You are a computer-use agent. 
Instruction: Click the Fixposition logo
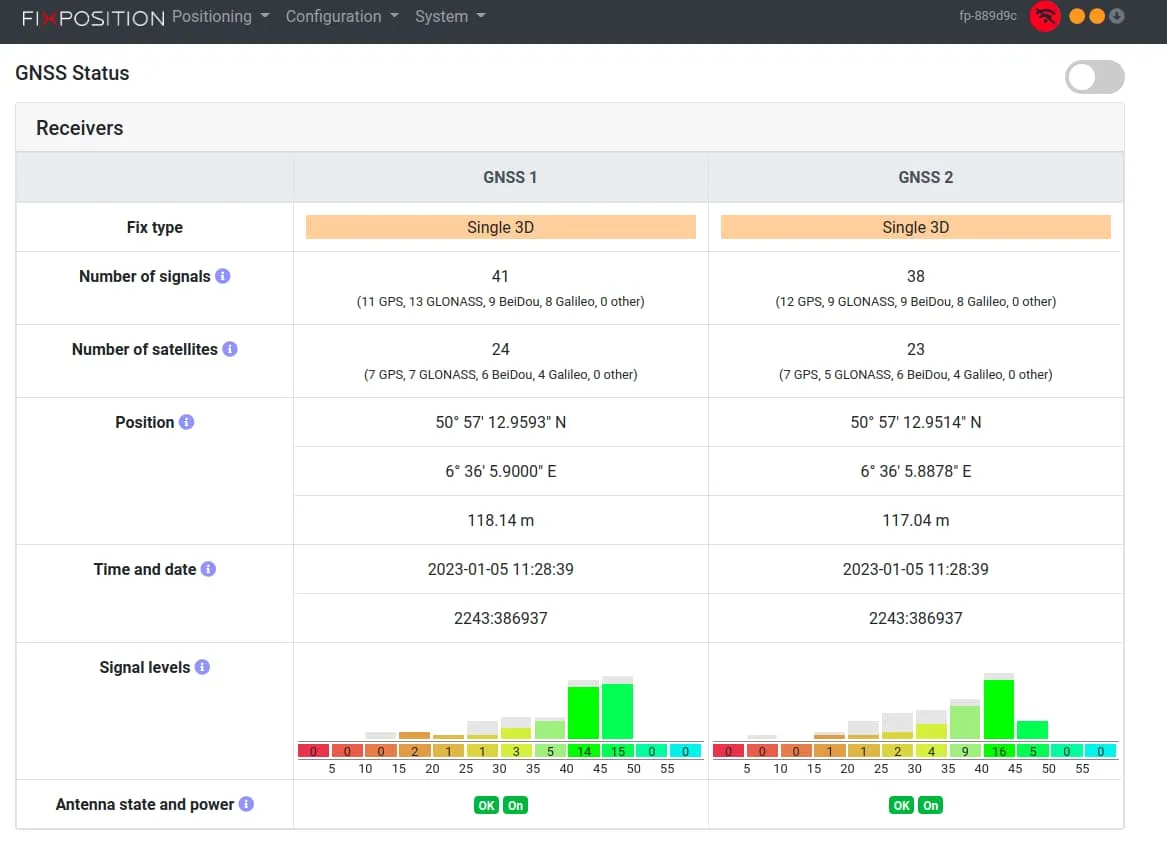coord(92,18)
